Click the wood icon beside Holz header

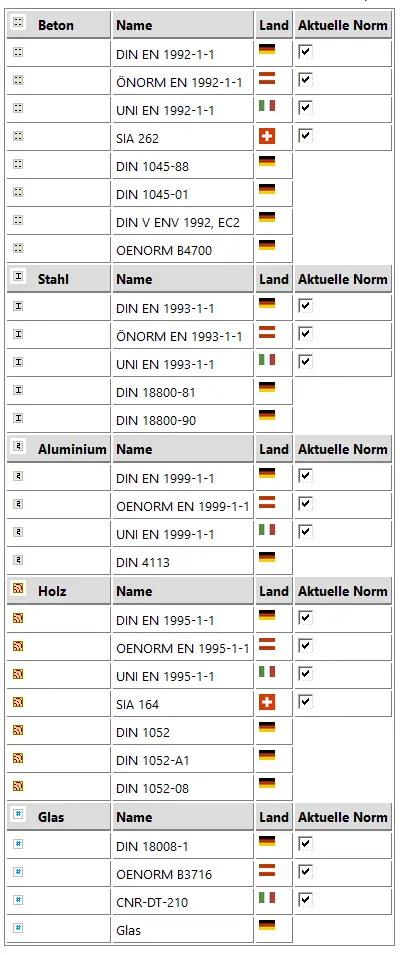click(x=18, y=588)
